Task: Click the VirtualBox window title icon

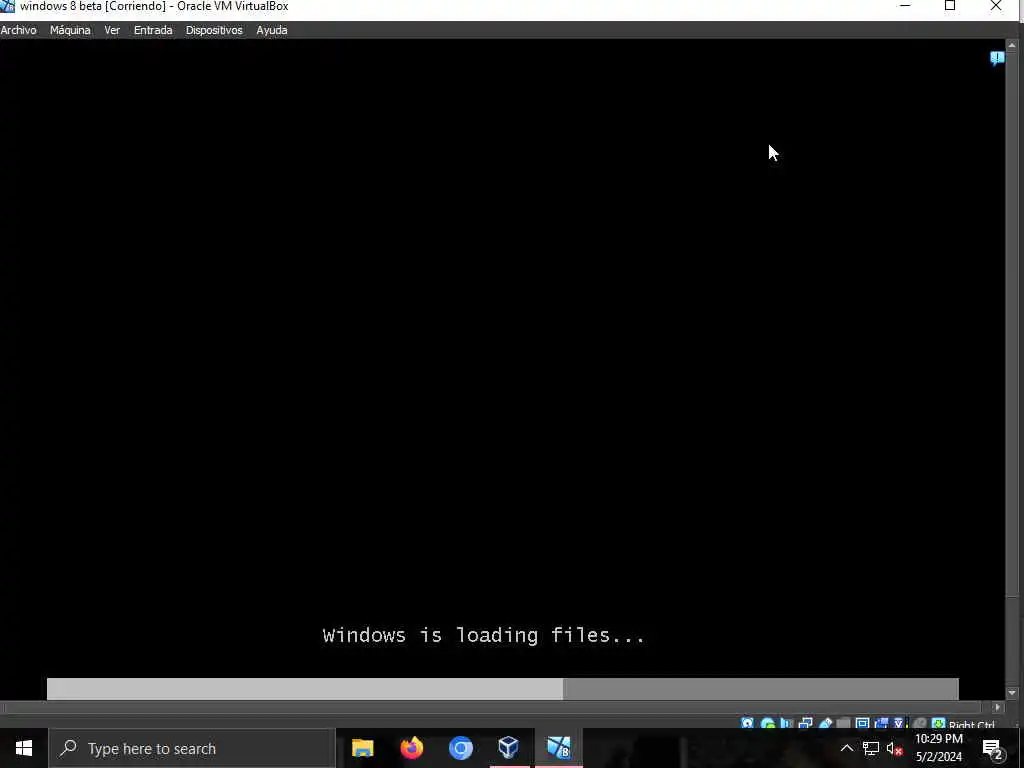Action: point(7,7)
